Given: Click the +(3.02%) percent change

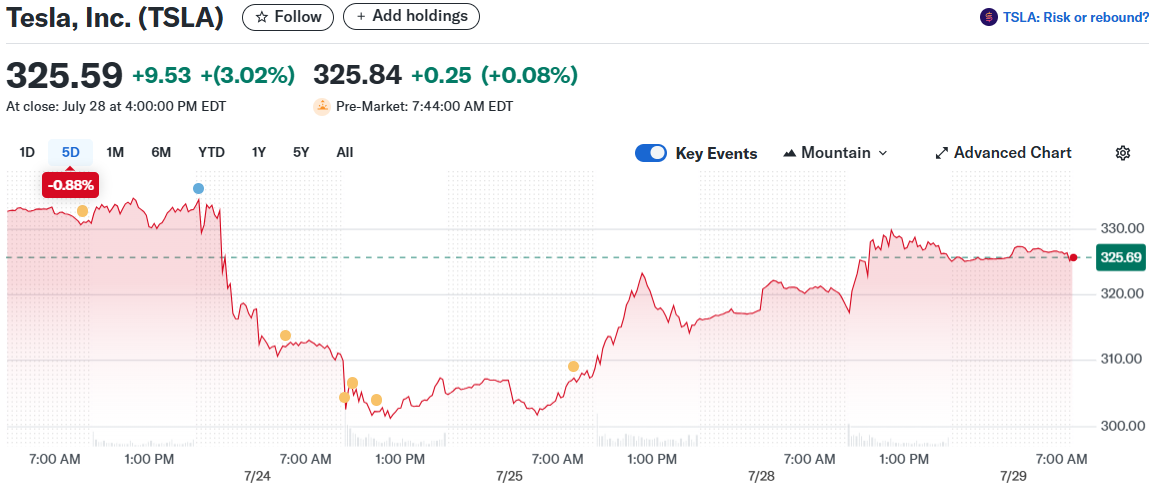Looking at the screenshot, I should (247, 75).
